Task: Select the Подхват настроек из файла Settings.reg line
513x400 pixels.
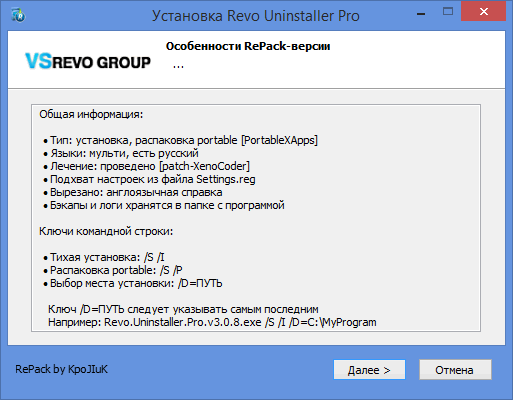Action: [149, 179]
